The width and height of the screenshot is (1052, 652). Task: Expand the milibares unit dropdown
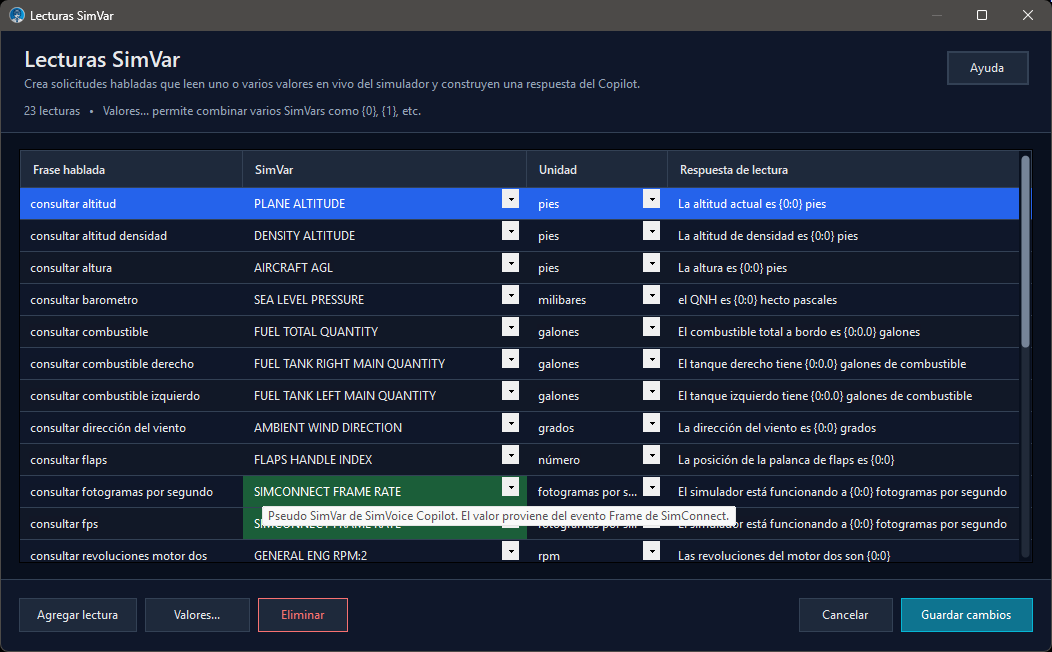[x=651, y=294]
